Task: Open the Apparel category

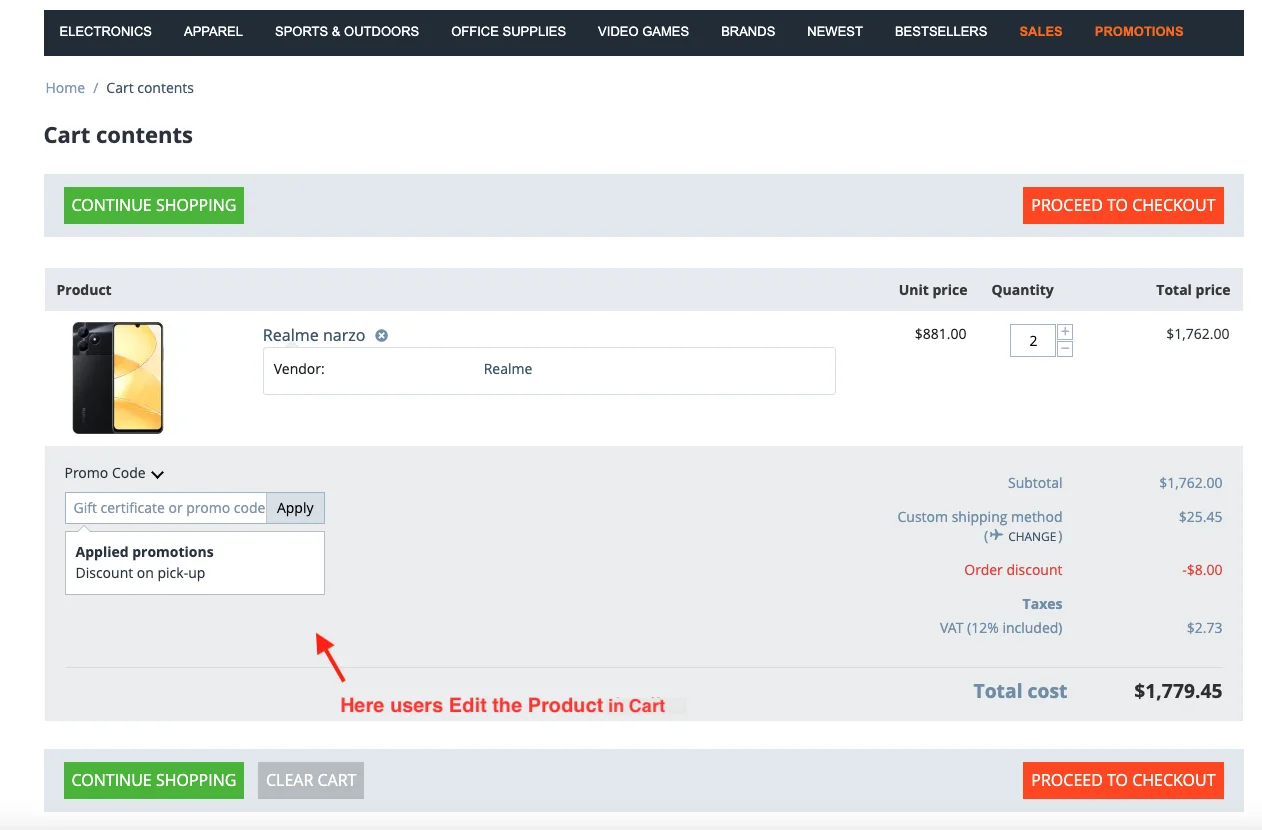Action: [x=213, y=31]
